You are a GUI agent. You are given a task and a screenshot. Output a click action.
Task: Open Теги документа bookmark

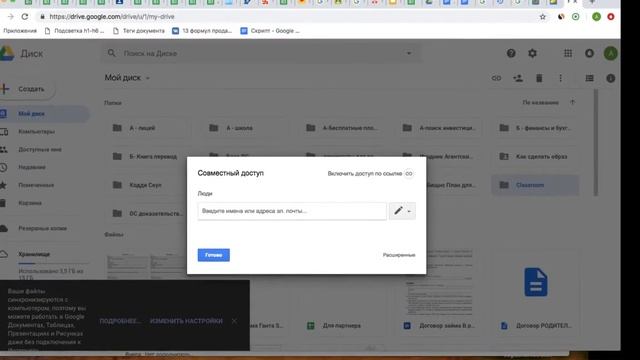[139, 31]
